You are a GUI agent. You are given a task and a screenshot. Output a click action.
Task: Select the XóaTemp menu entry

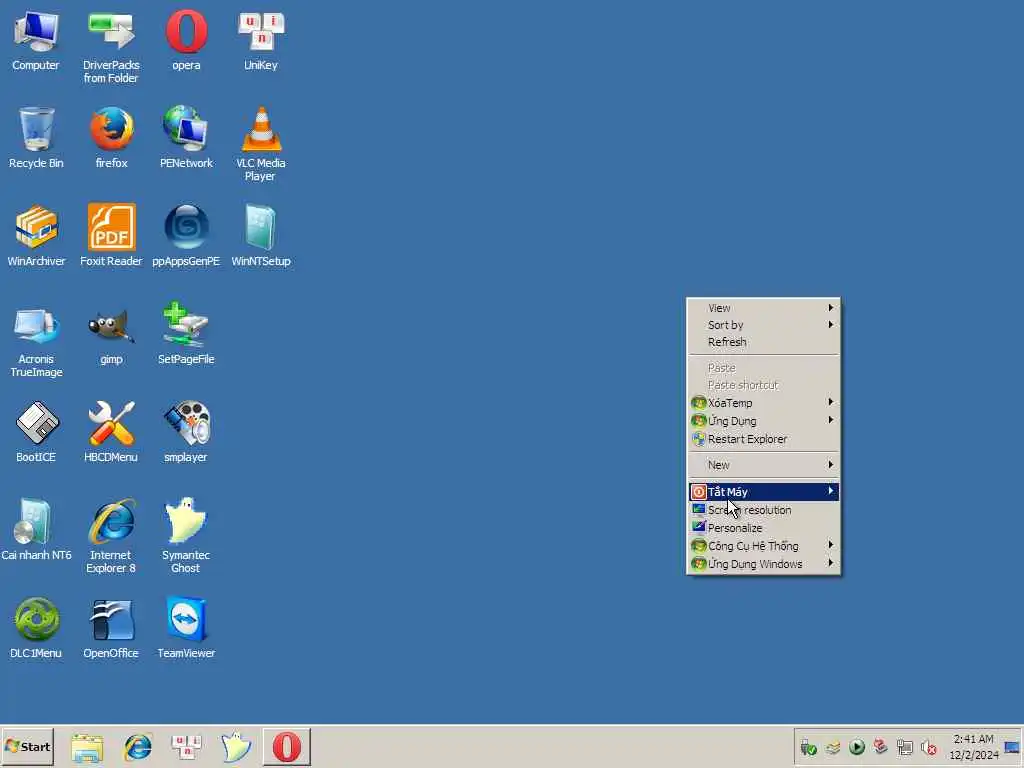[x=763, y=403]
